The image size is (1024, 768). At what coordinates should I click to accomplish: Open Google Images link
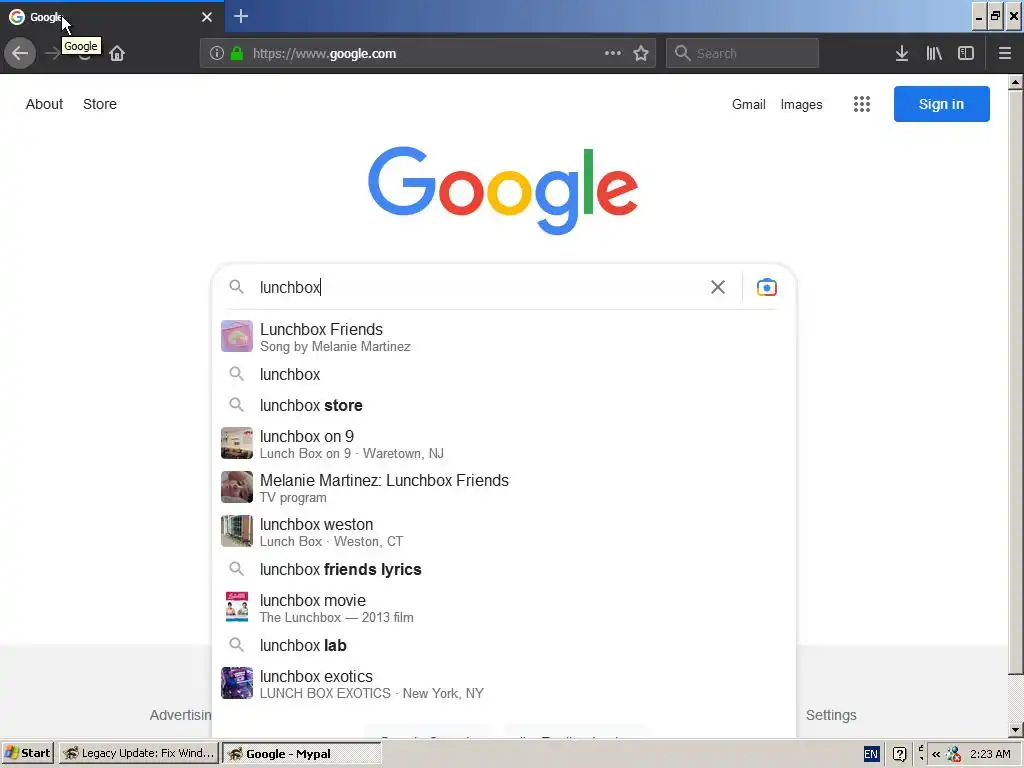click(801, 104)
